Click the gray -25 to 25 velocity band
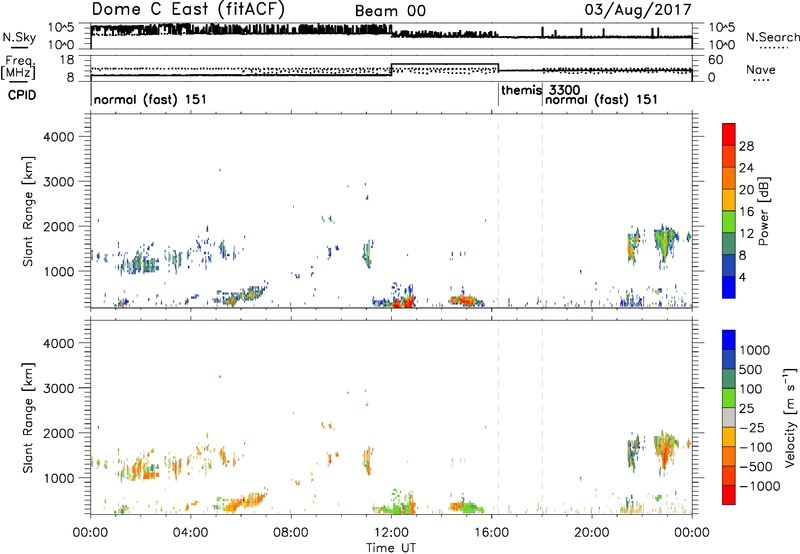 729,417
